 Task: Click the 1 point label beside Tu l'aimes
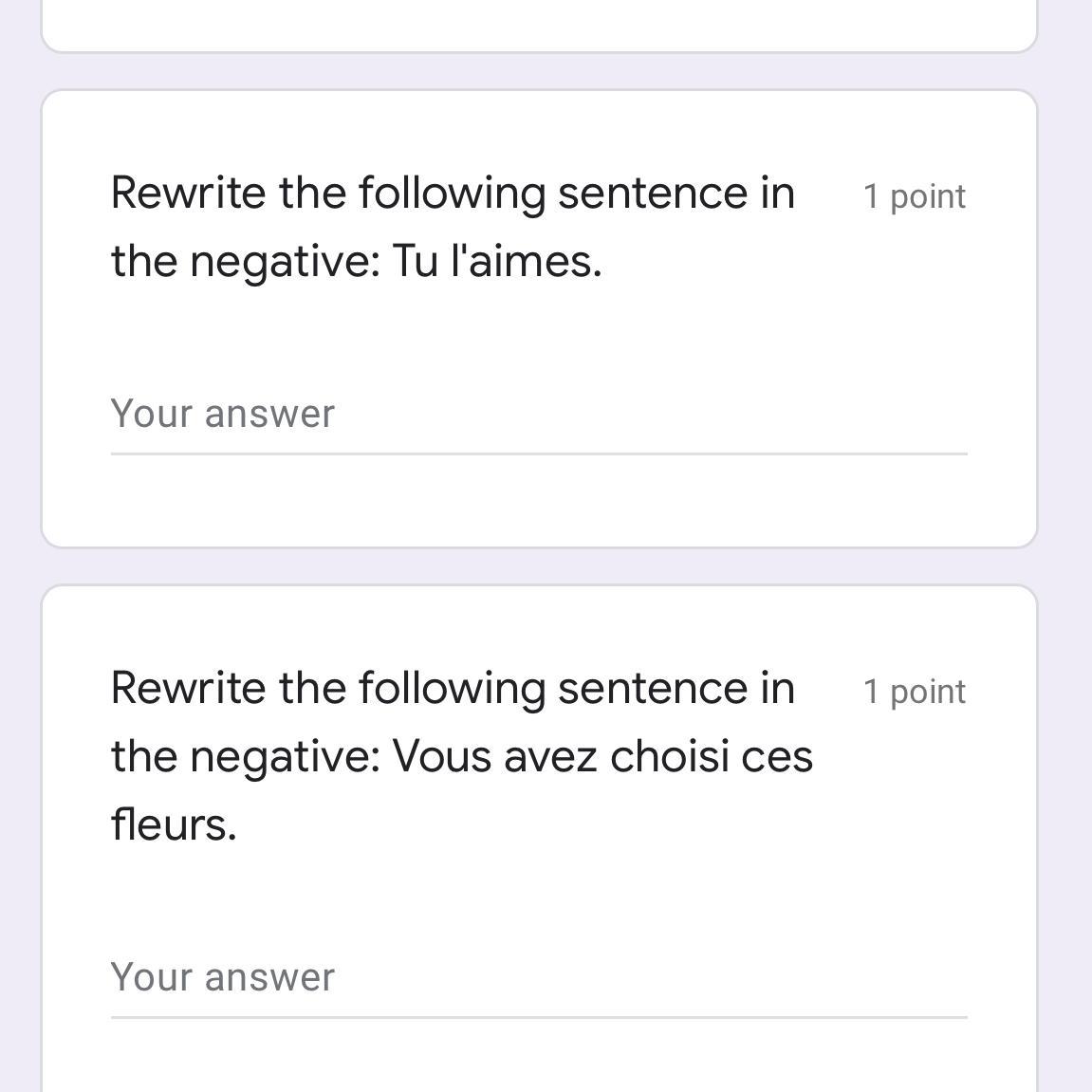pos(914,196)
